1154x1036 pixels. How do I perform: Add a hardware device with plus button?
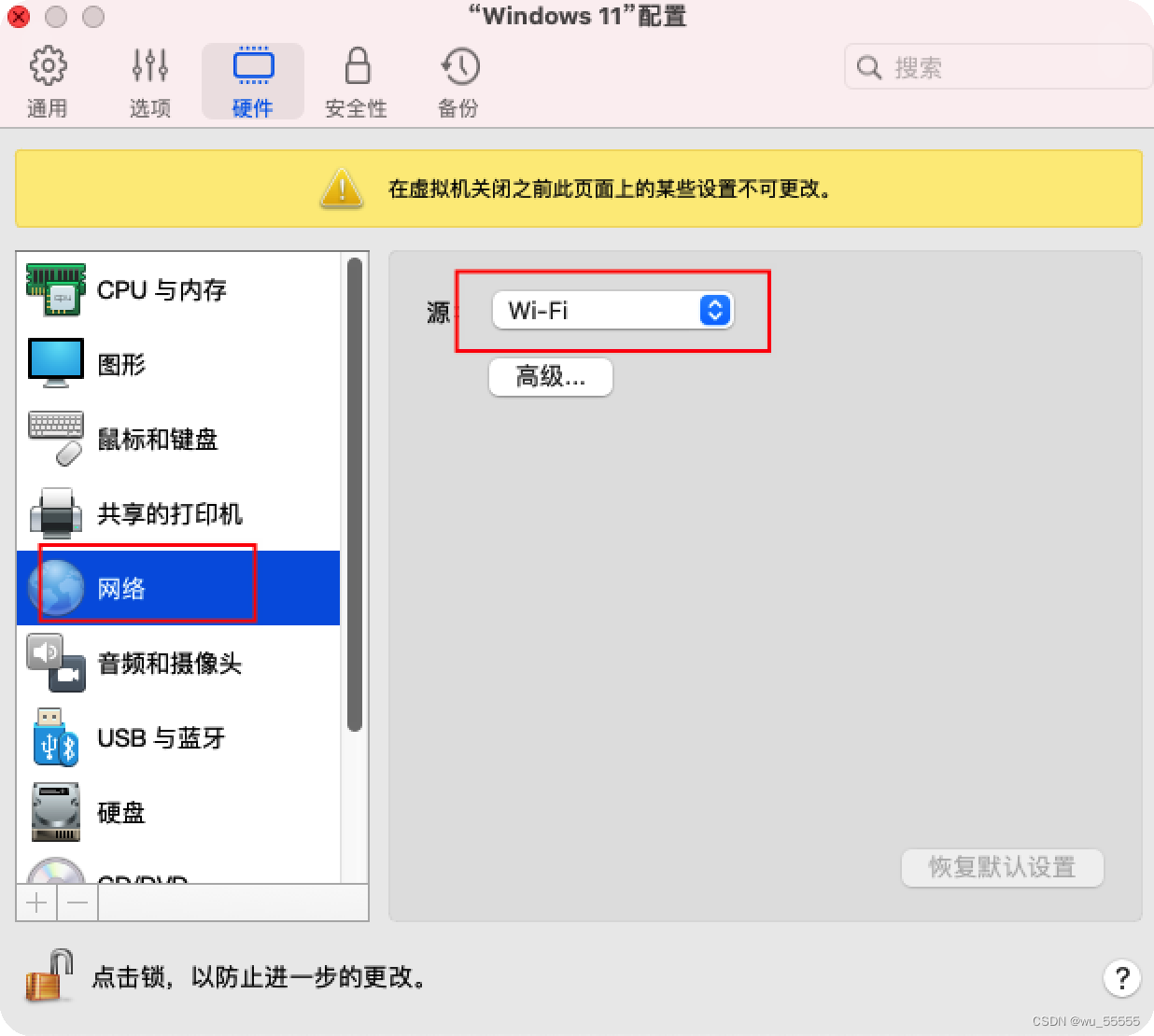[x=36, y=903]
